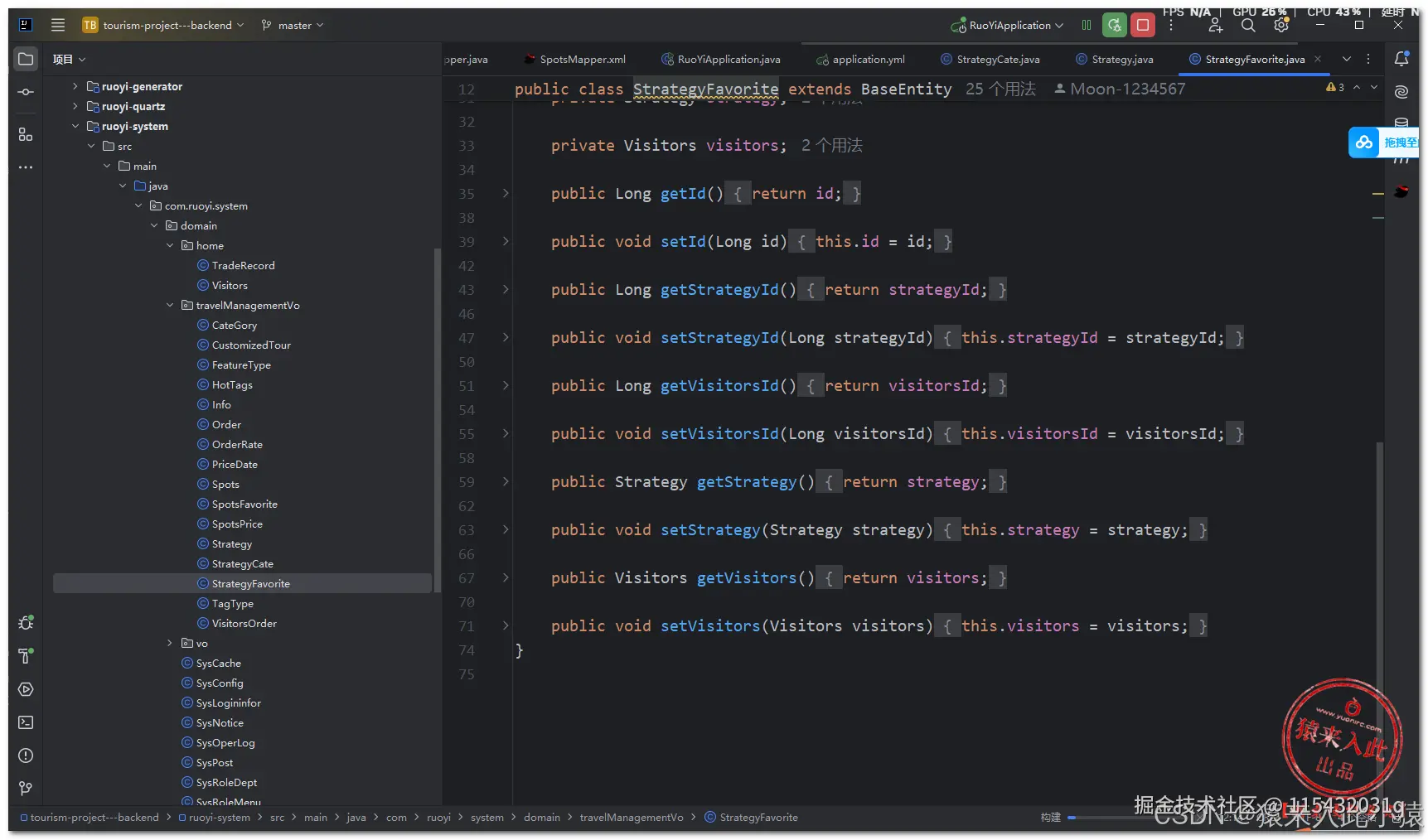Open the Notifications bell panel

[1401, 59]
